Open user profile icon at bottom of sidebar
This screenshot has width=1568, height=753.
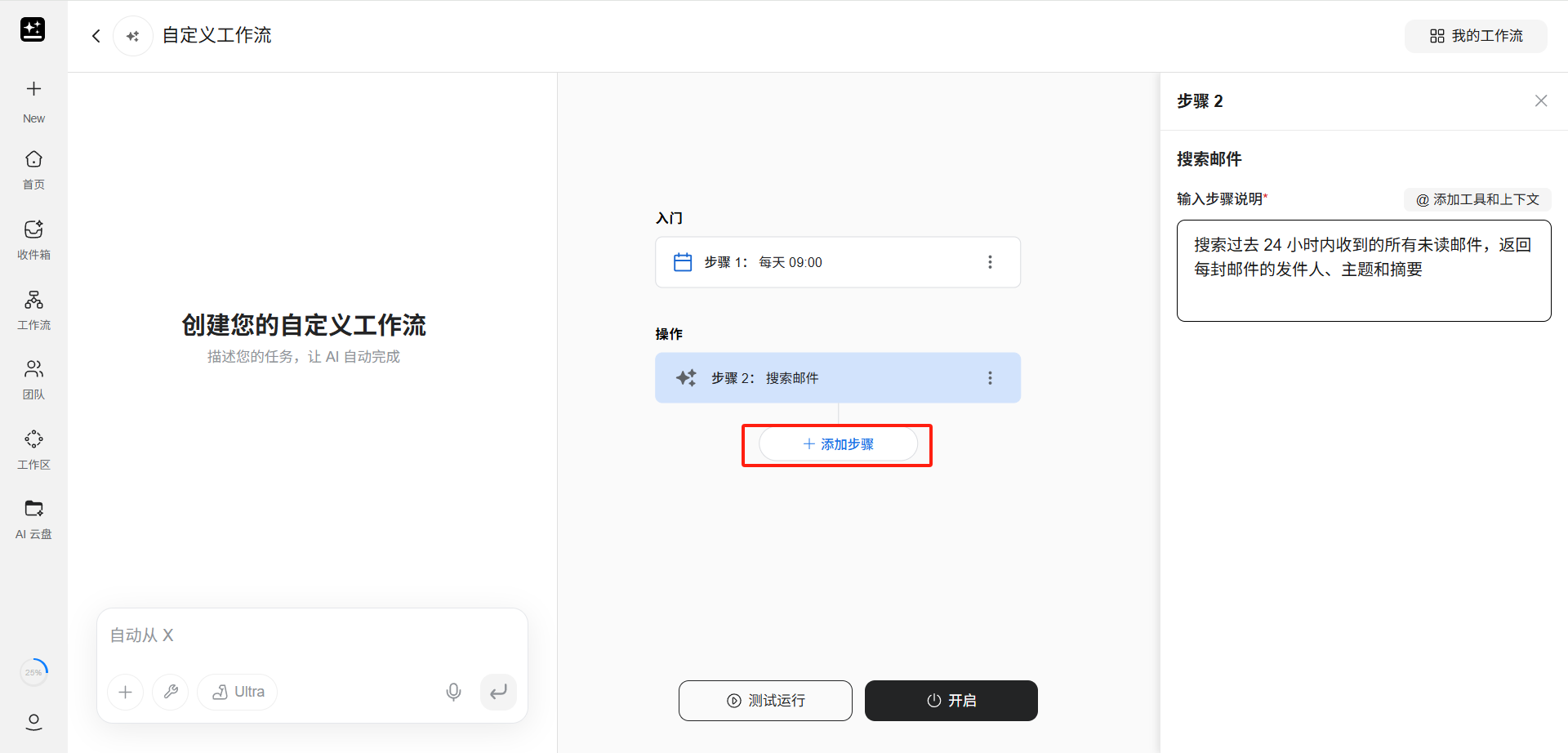(33, 722)
